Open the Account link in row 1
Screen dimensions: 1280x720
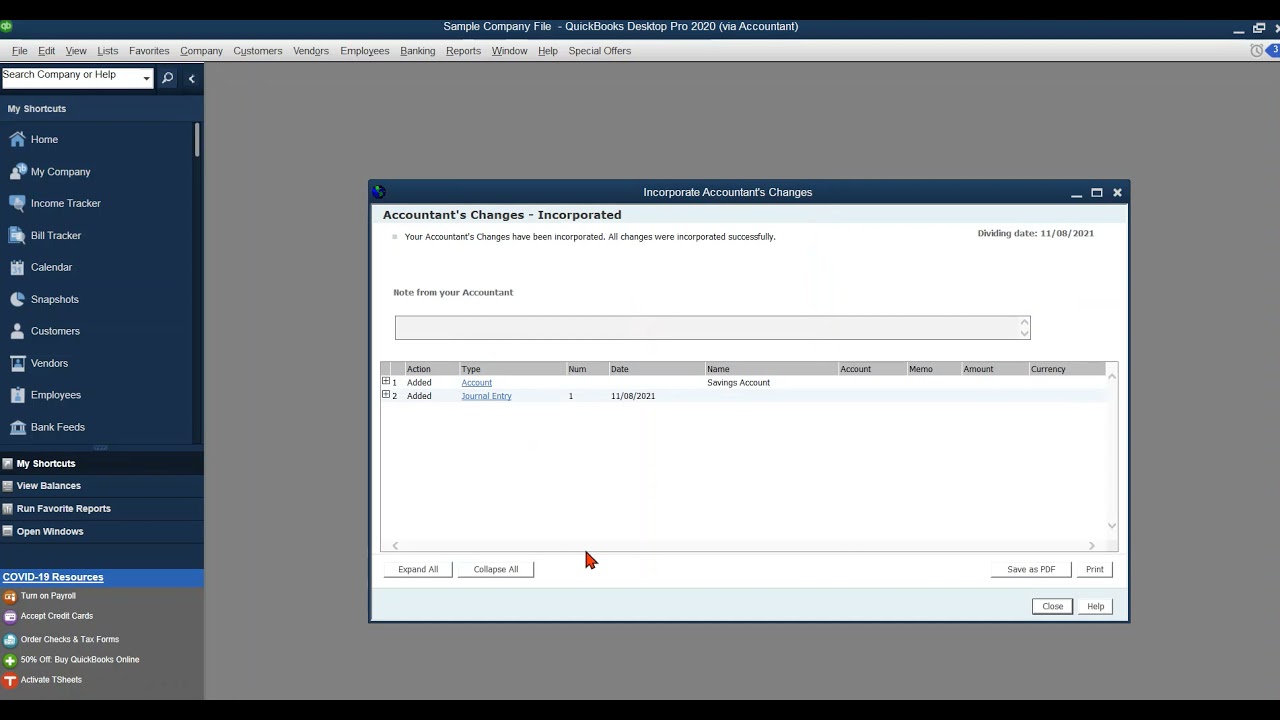[x=476, y=382]
